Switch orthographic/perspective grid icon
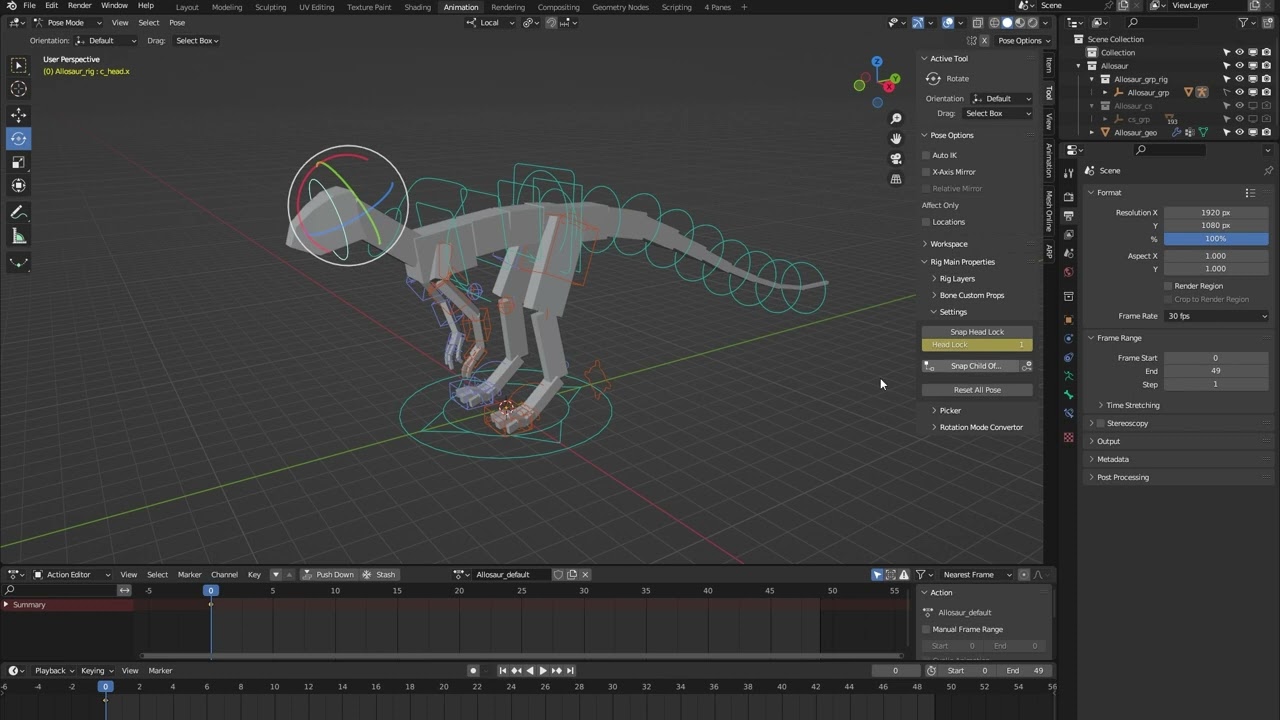Screen dimensions: 1280x720 896,178
